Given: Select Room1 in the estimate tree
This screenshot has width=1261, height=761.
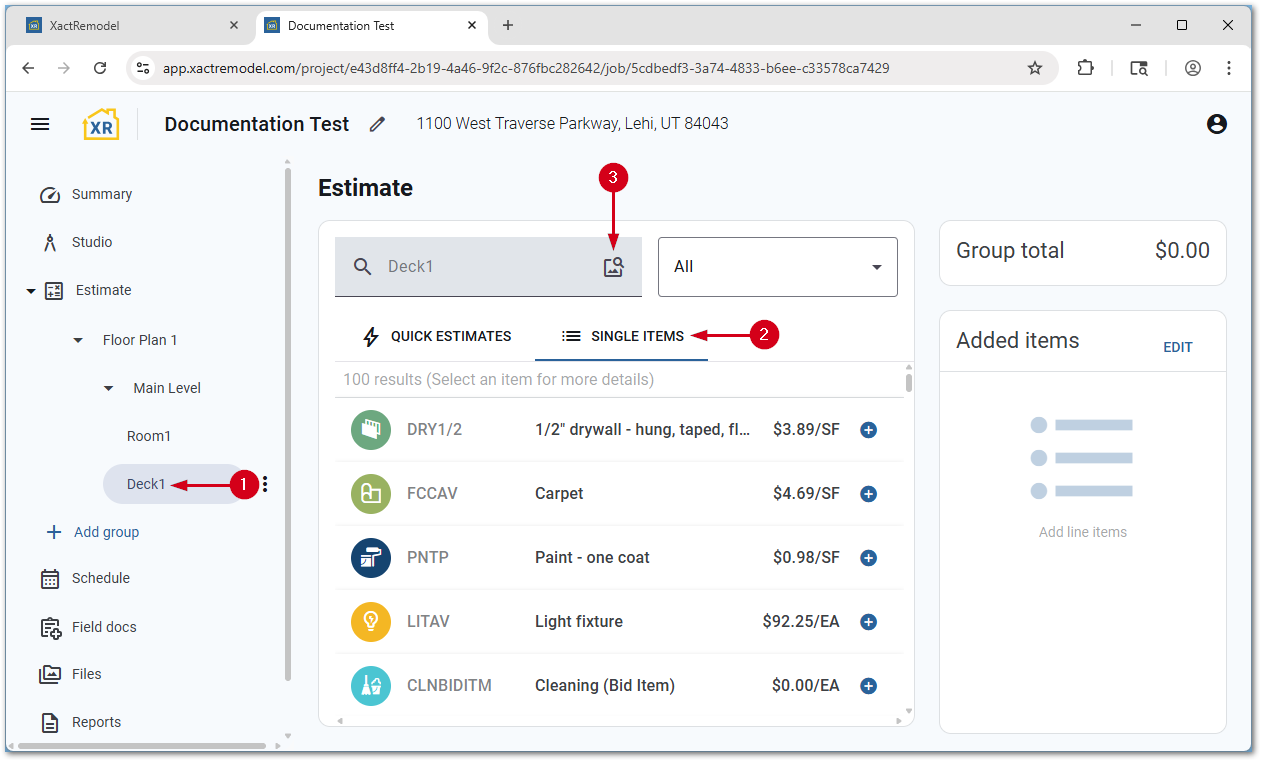Looking at the screenshot, I should 149,437.
